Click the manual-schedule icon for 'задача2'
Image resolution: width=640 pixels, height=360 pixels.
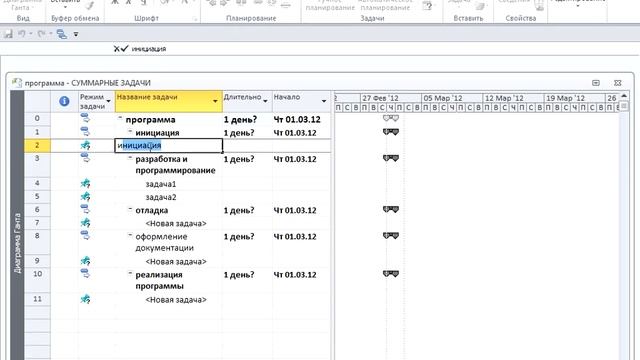coord(85,197)
